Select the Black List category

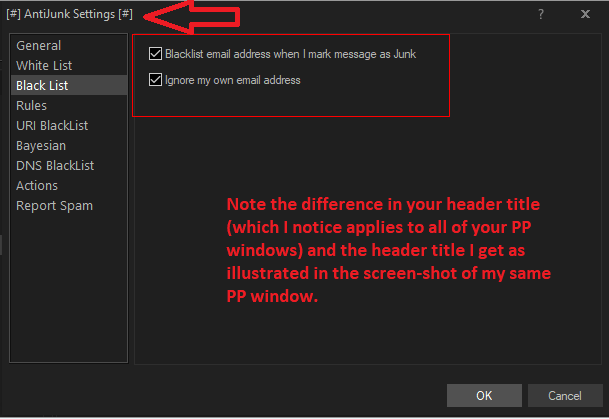click(x=68, y=85)
